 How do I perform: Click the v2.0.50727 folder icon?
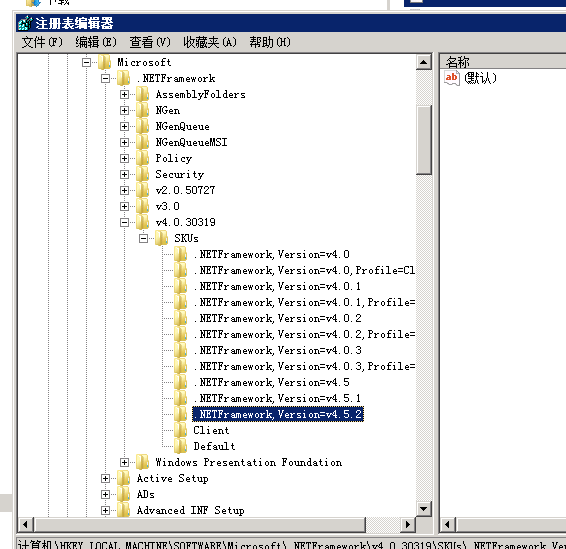(142, 190)
